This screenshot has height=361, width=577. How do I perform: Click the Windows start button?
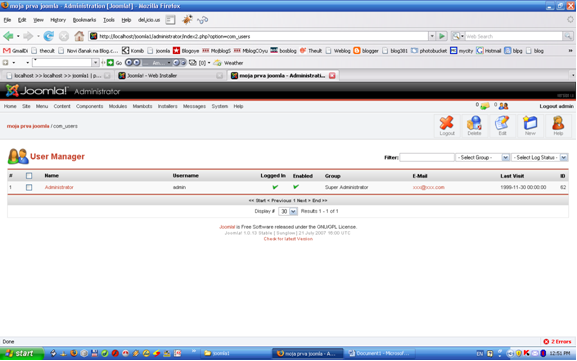click(x=22, y=353)
